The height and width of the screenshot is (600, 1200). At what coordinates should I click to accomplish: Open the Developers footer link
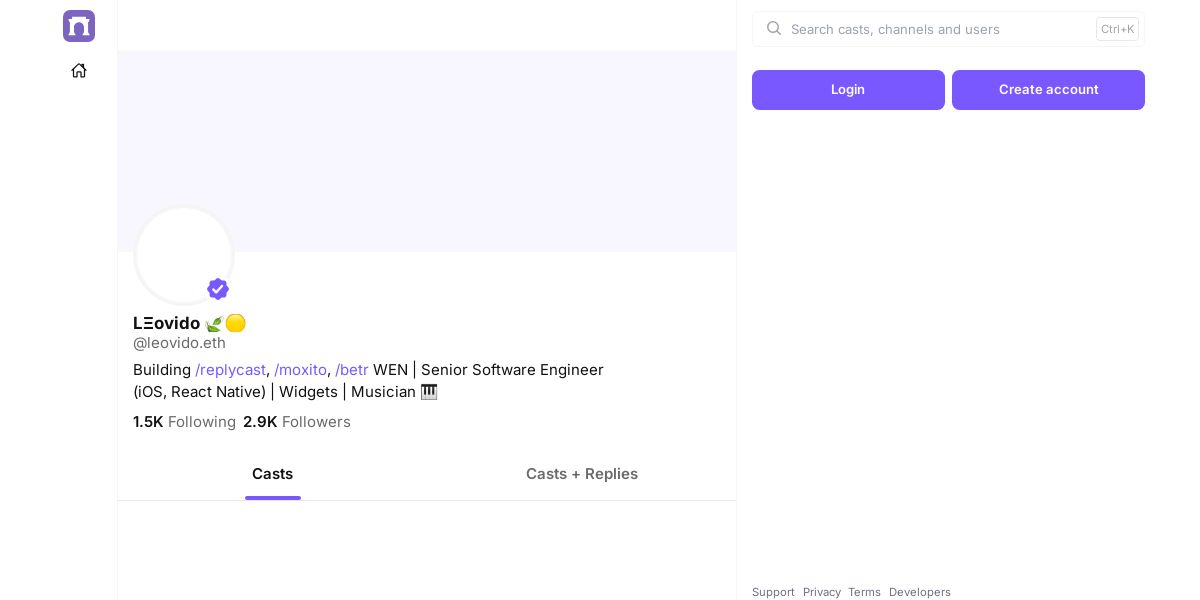click(920, 592)
